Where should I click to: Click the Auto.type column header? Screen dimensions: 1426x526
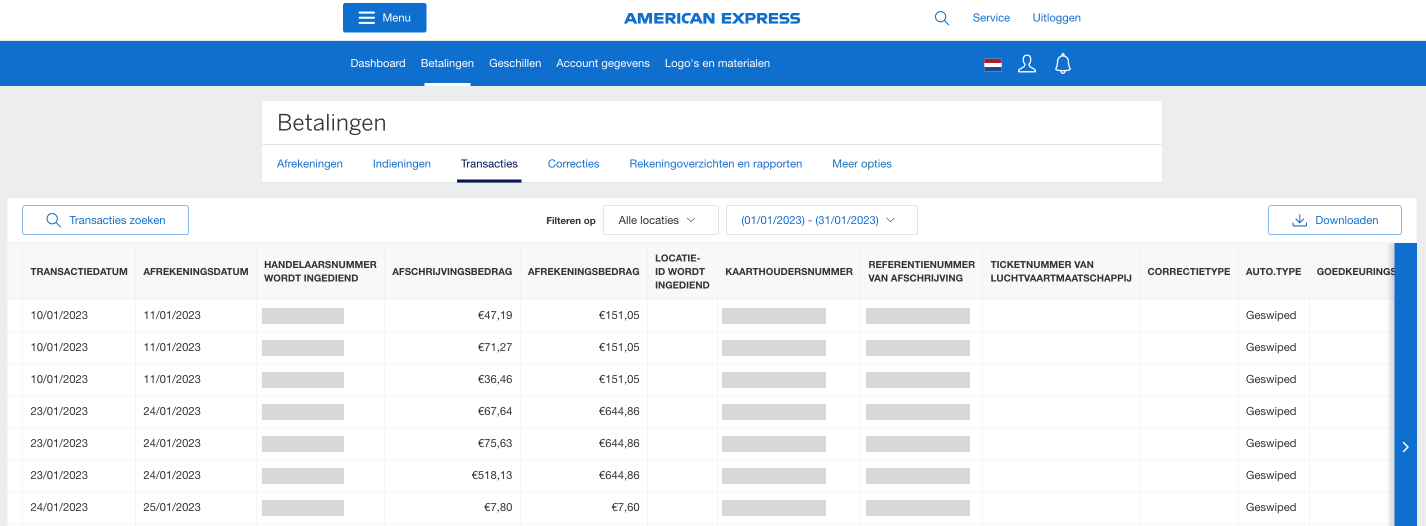click(1273, 272)
